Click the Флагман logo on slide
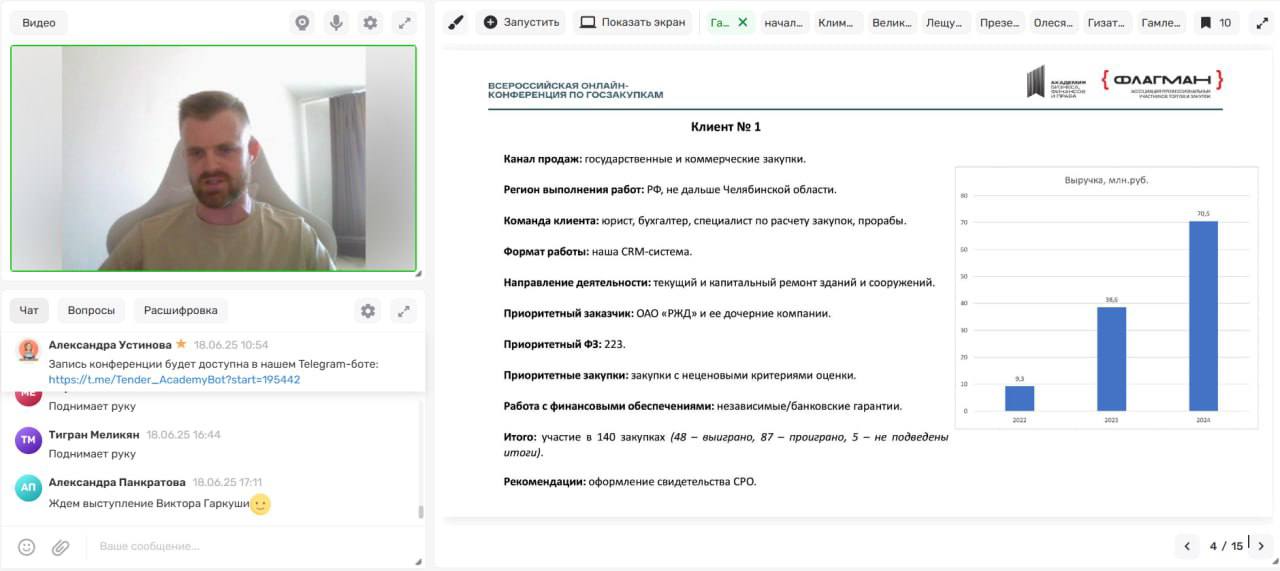 1162,83
